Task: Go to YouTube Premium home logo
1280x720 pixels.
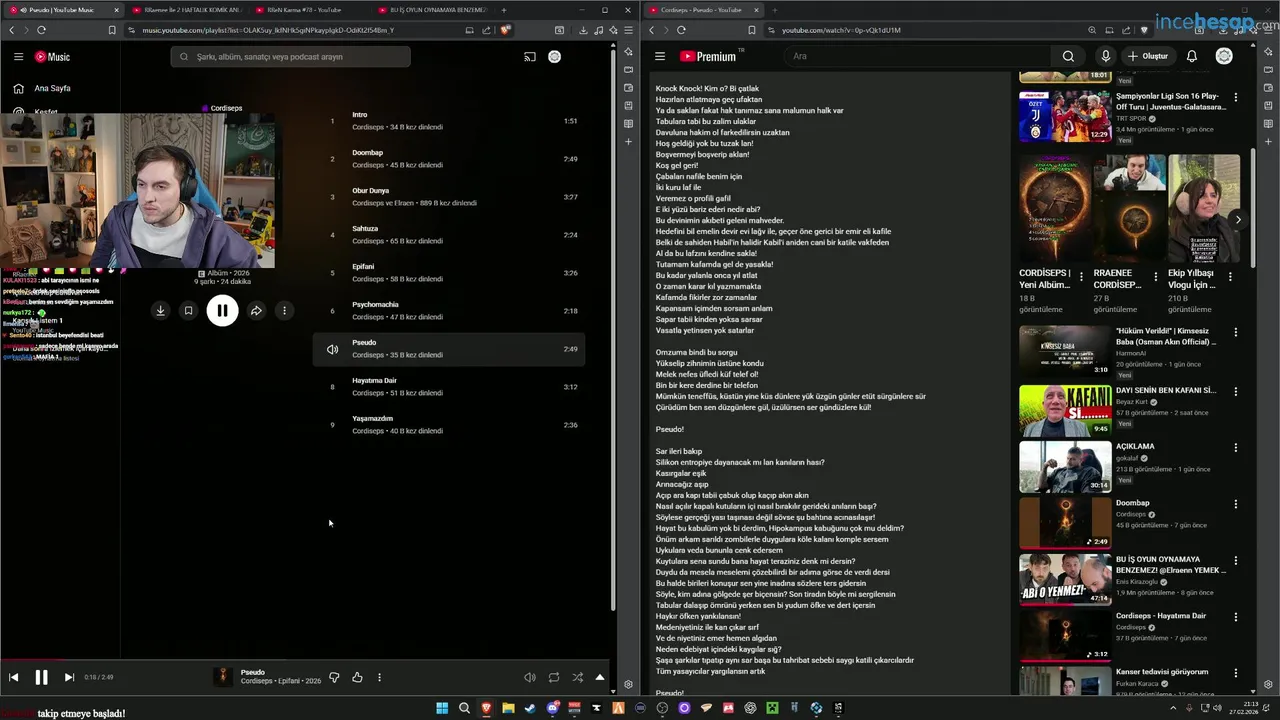Action: 708,56
